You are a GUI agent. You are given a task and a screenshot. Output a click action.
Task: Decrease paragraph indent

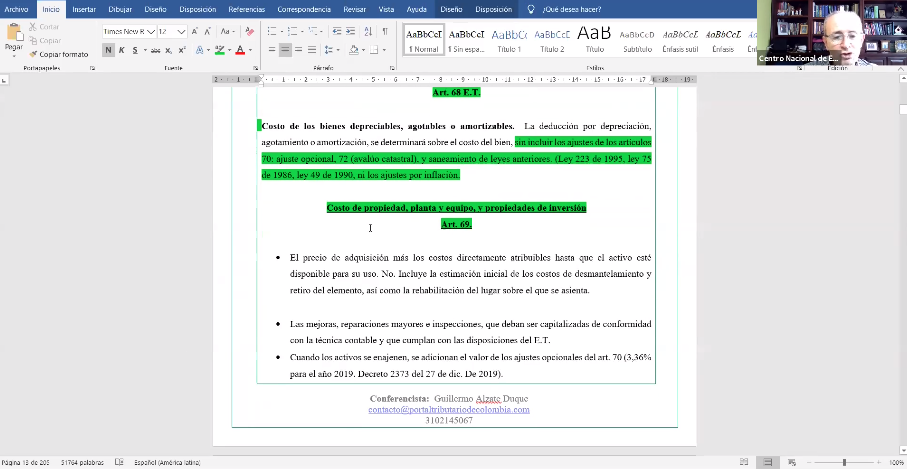click(x=337, y=31)
